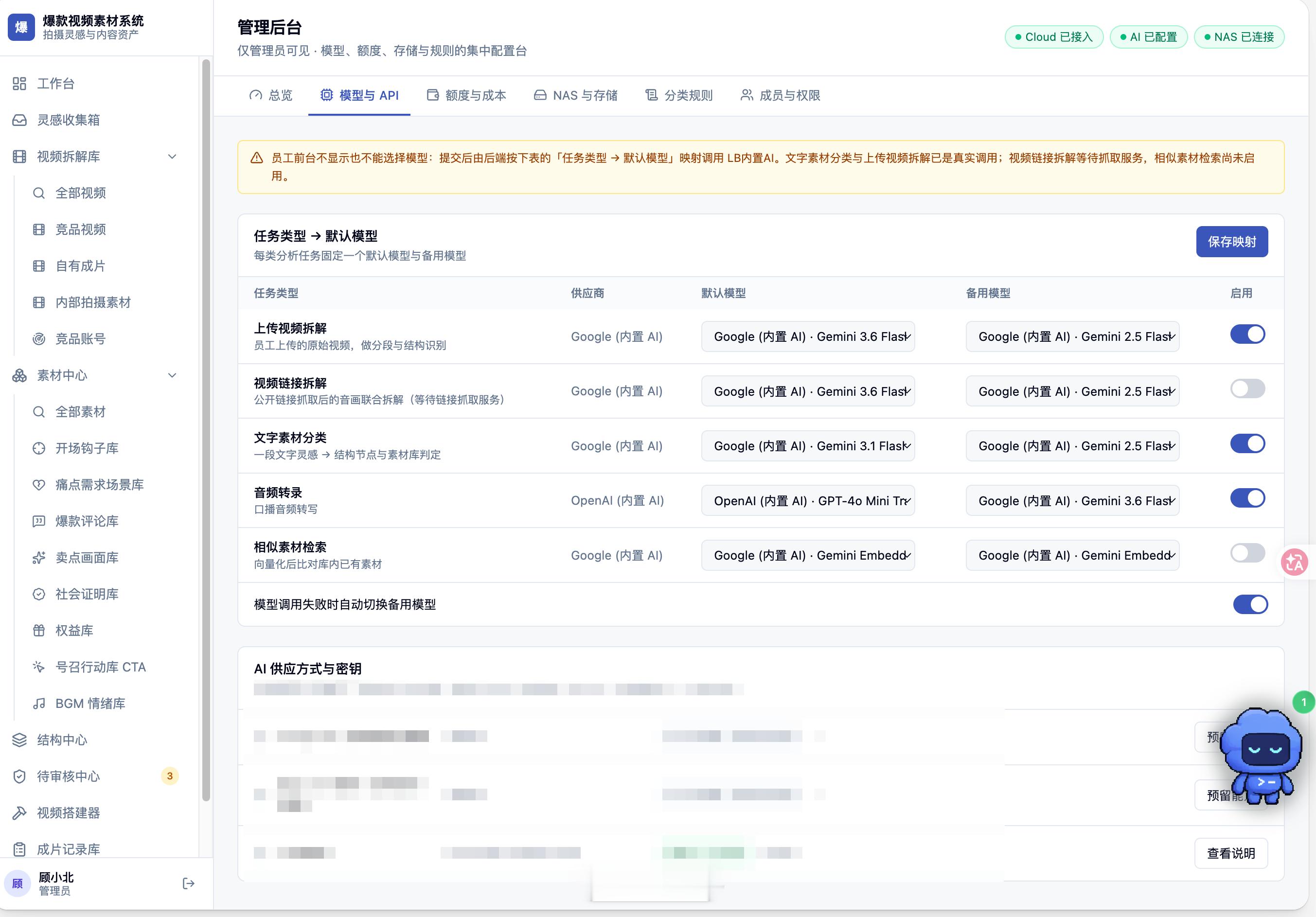
Task: Turn off 模型调用失败时自动切换备用模型 toggle
Action: (1250, 604)
